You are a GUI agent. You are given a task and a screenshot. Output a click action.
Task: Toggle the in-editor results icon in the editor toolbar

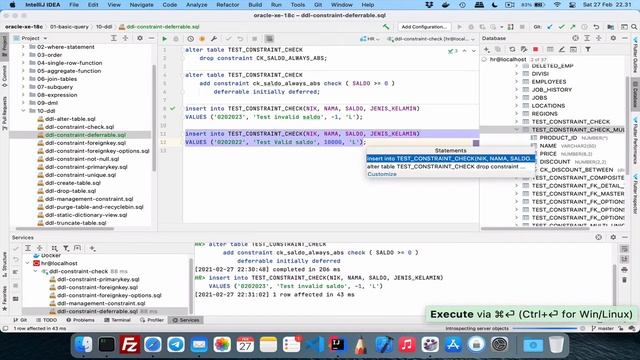tap(269, 39)
